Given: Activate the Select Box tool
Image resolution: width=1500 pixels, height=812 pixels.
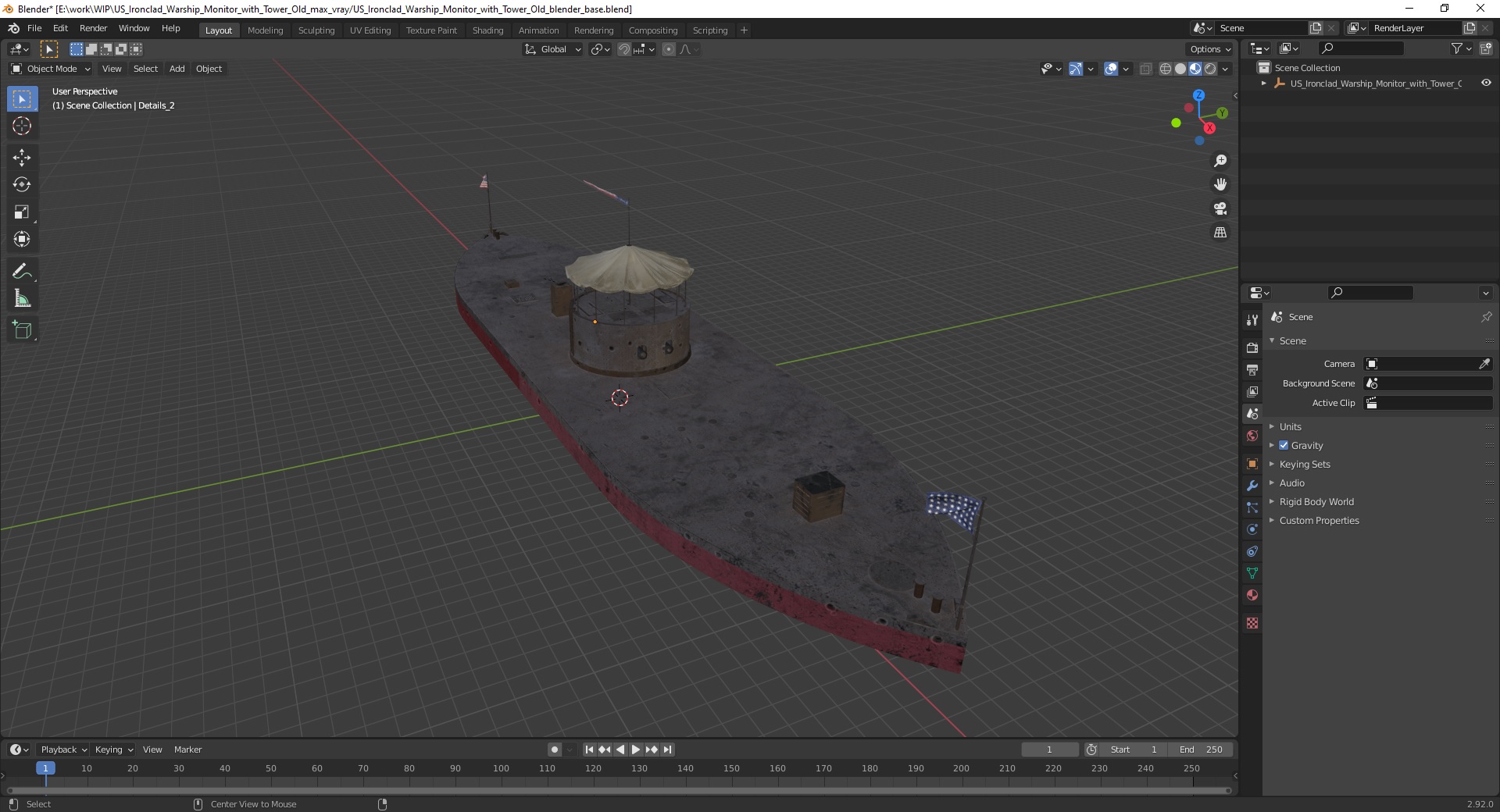Looking at the screenshot, I should click(x=22, y=99).
